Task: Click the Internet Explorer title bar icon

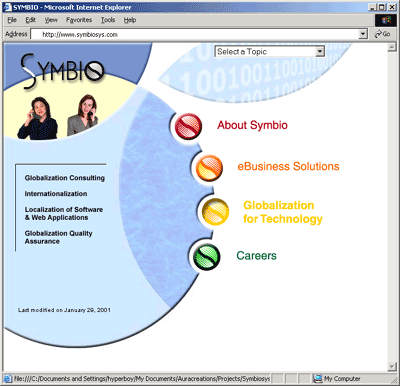Action: point(8,7)
